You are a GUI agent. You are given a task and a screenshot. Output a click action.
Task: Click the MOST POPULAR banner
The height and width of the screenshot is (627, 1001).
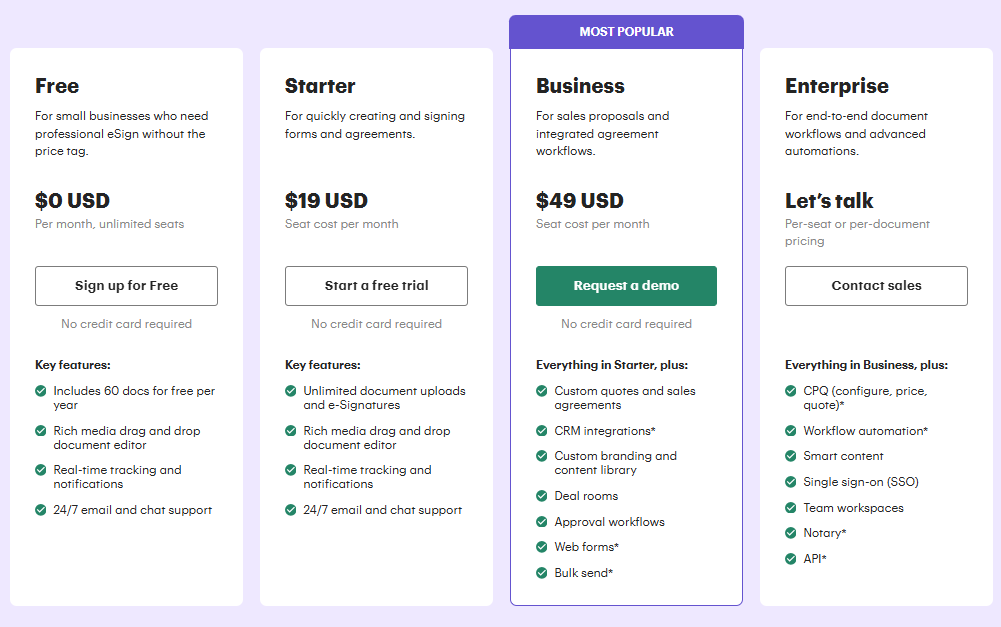coord(626,32)
